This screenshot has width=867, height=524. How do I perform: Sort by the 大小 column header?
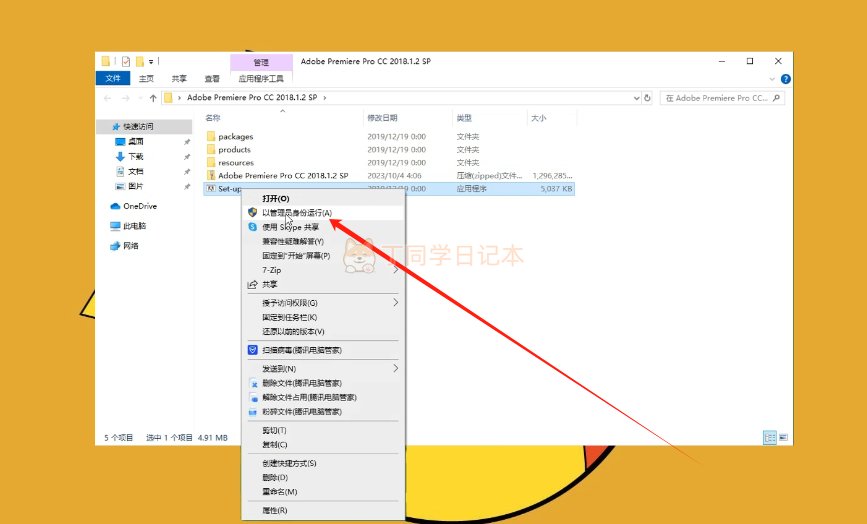tap(538, 118)
